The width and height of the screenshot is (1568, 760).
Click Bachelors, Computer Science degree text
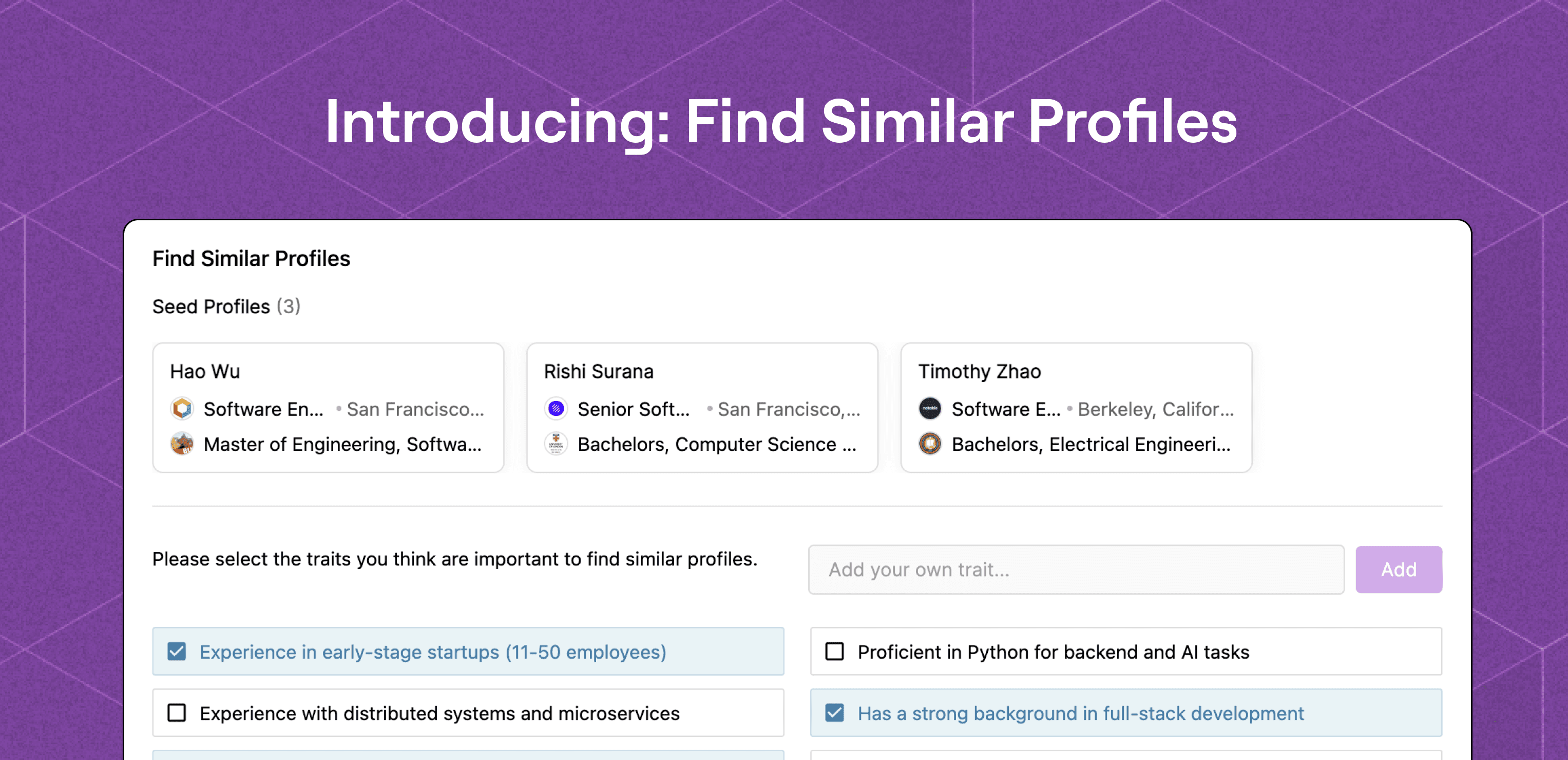[717, 445]
